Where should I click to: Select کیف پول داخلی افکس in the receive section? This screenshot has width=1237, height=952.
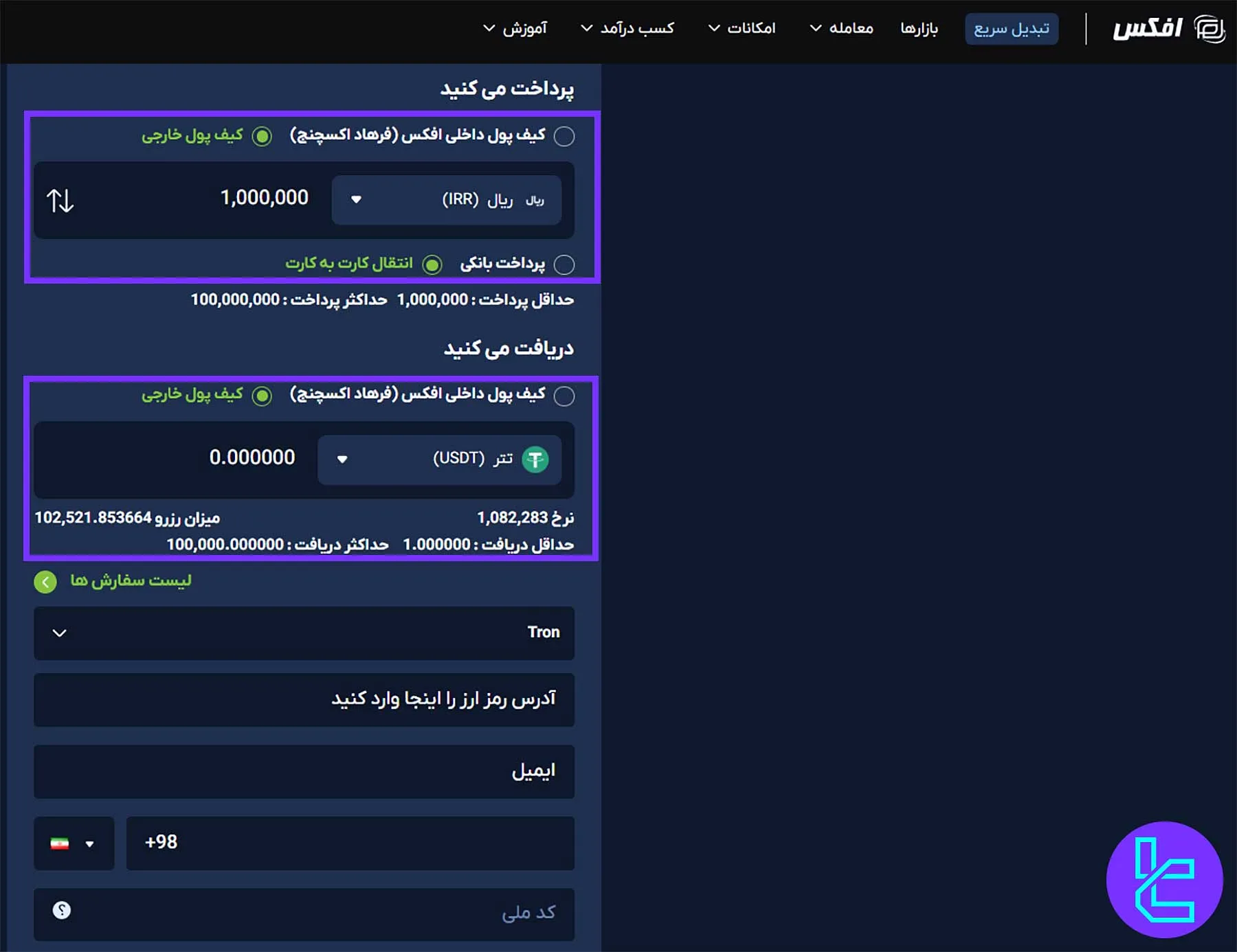565,396
